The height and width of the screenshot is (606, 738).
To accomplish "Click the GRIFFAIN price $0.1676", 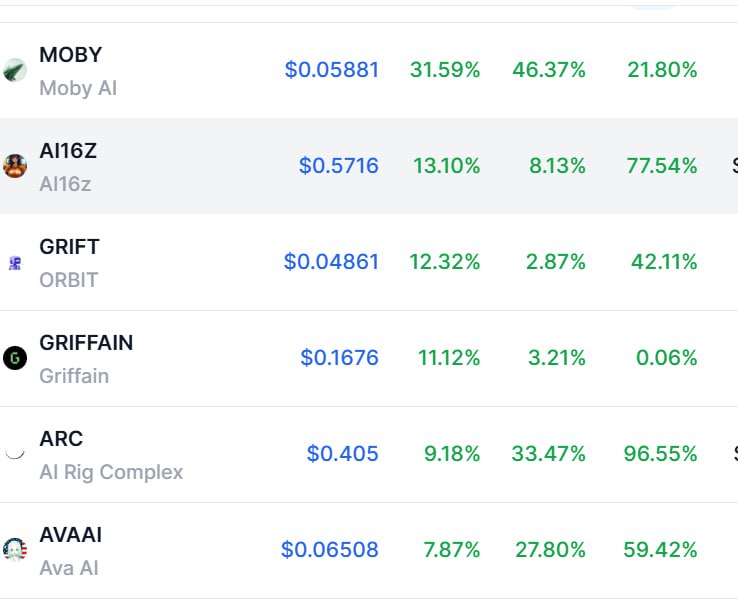I will point(339,358).
